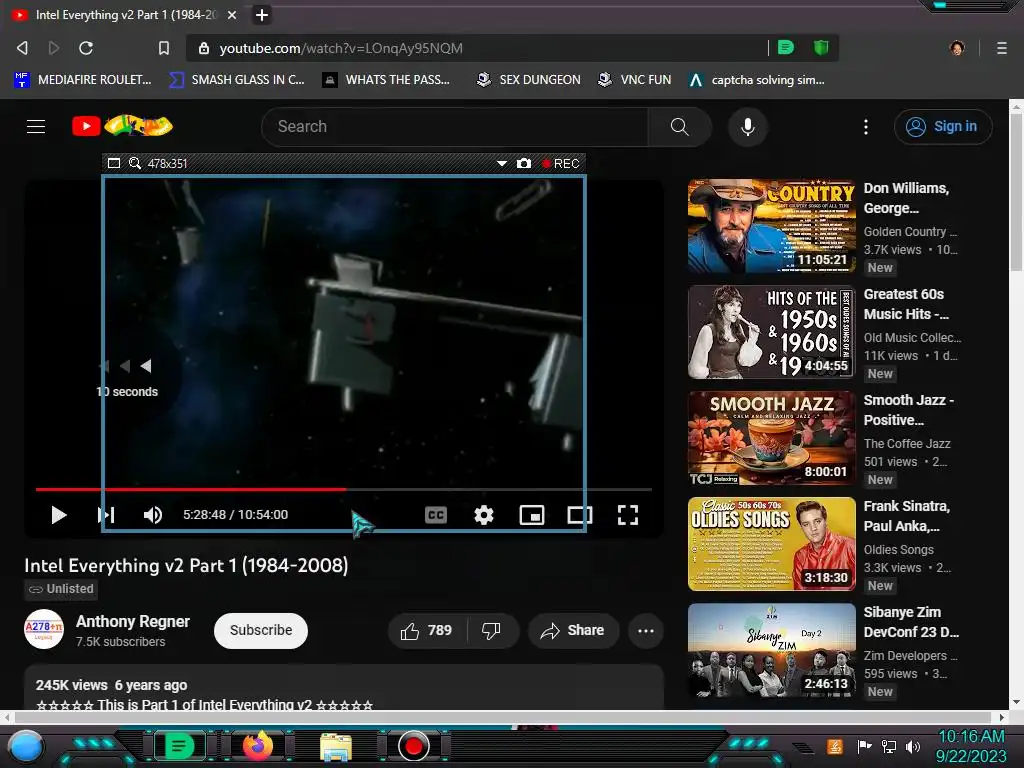Open WHATS THE PASS... bookmark

386,80
